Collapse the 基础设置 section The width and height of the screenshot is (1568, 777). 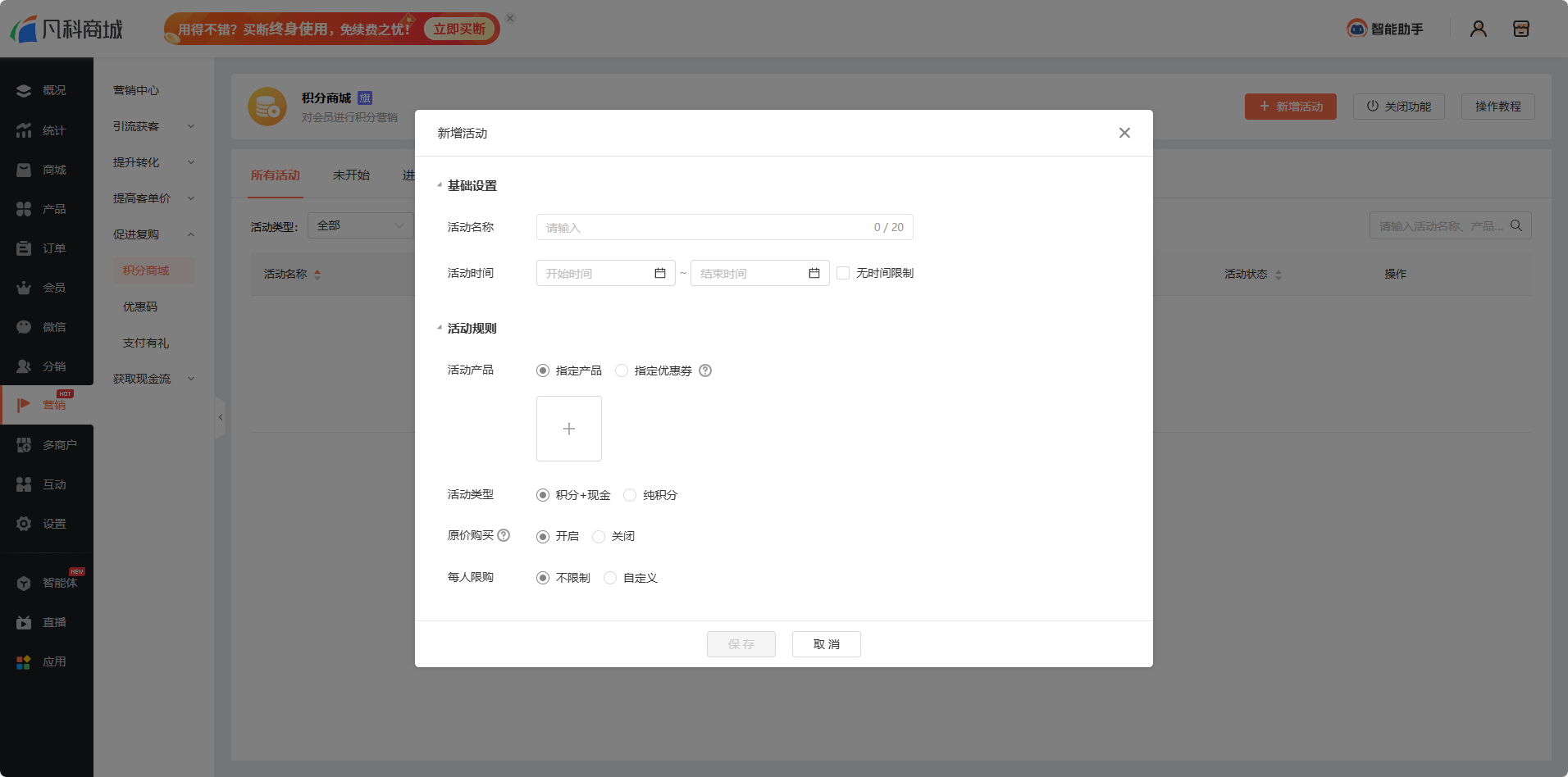click(x=440, y=184)
